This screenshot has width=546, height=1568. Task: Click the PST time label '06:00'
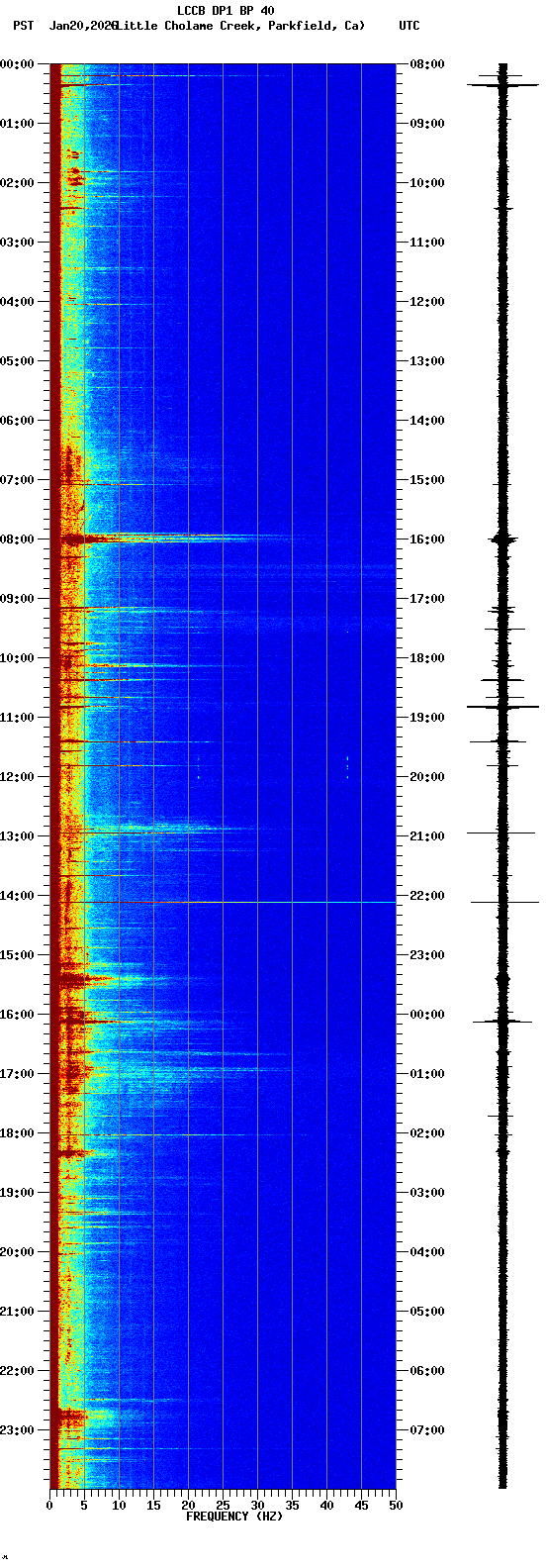tap(17, 421)
